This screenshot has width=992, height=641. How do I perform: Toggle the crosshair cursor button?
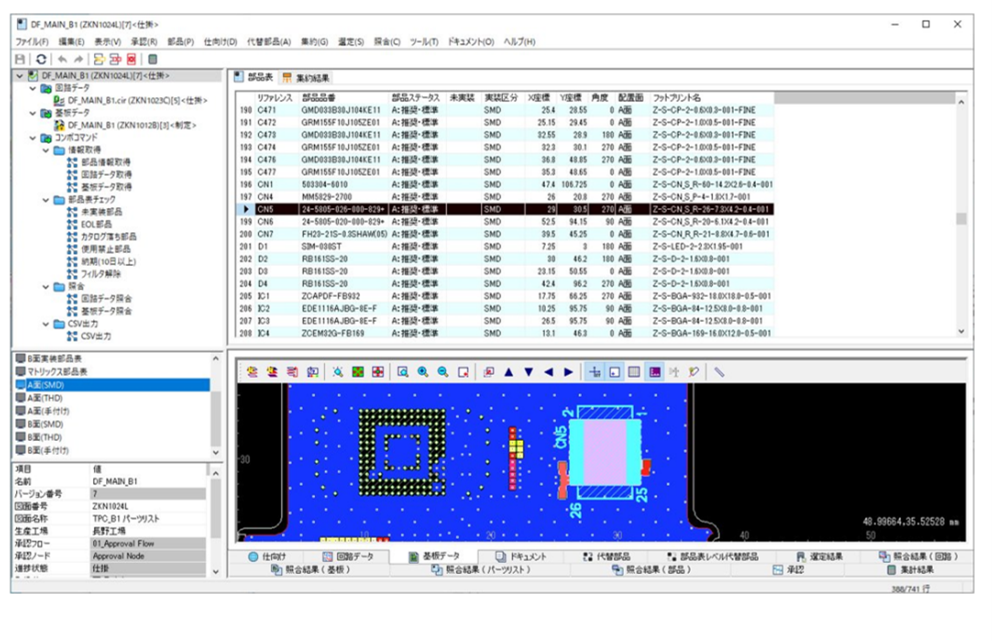[x=595, y=372]
